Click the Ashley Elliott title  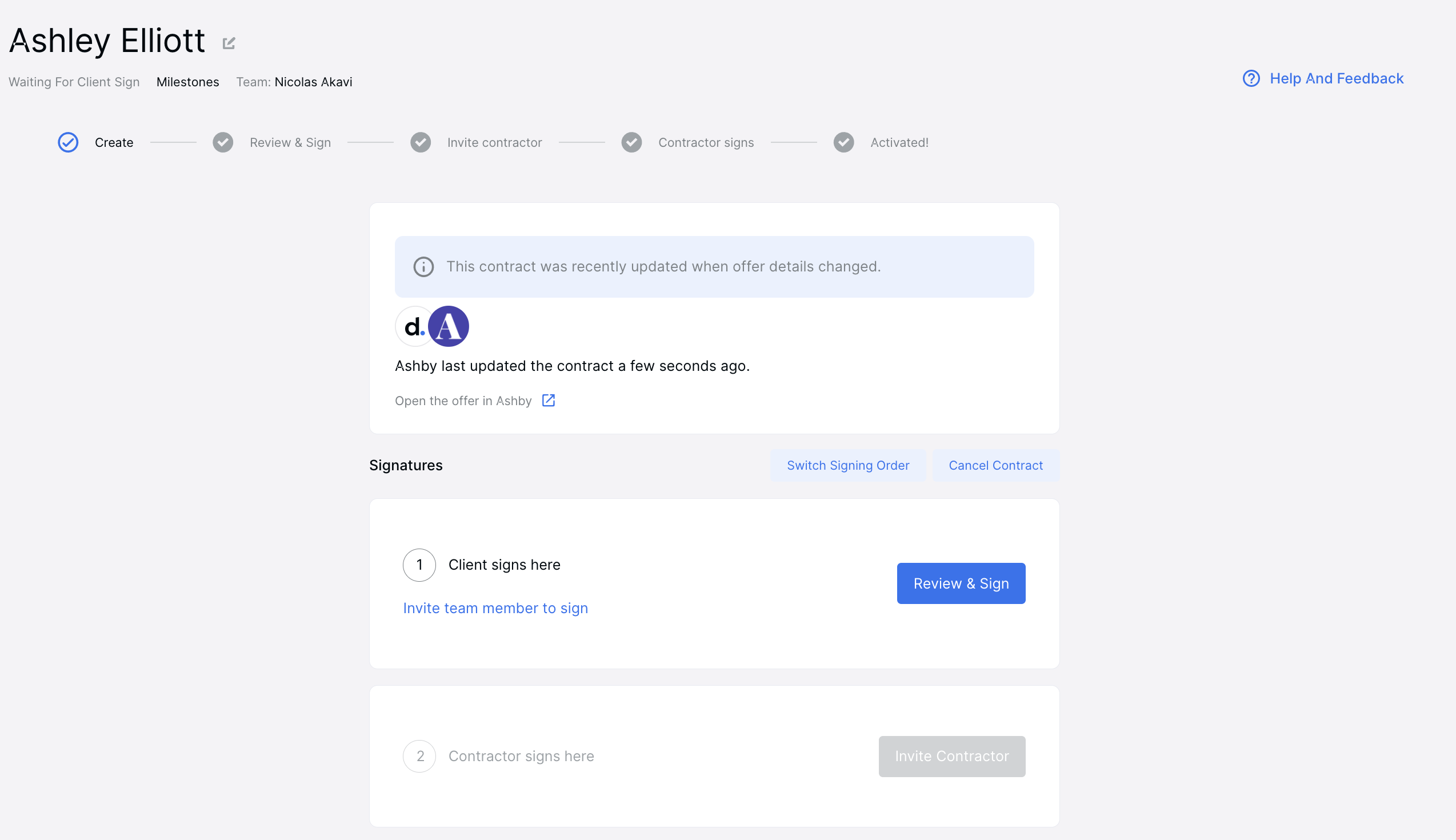click(107, 41)
